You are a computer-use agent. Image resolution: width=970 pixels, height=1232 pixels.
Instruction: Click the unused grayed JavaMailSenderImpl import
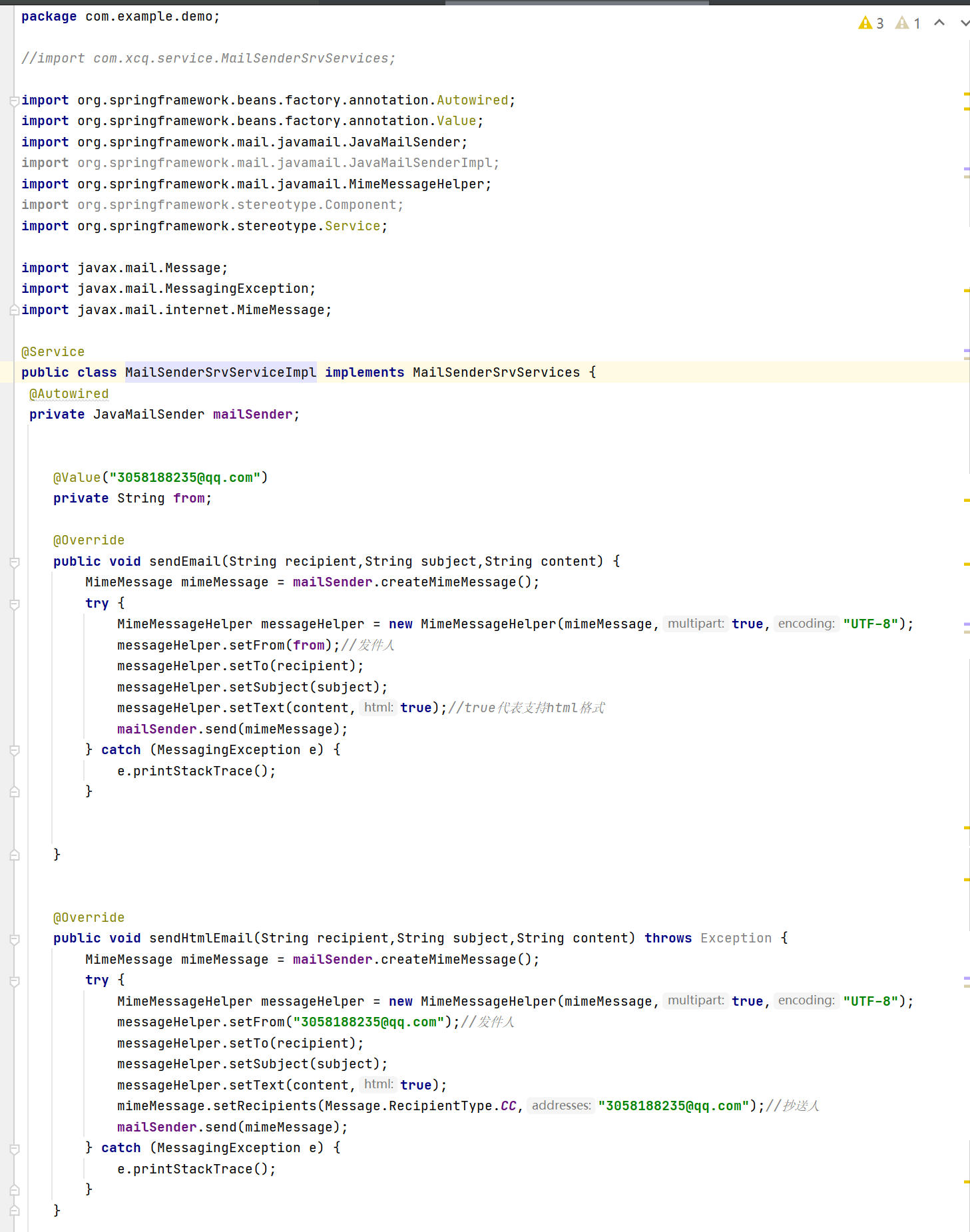click(260, 162)
